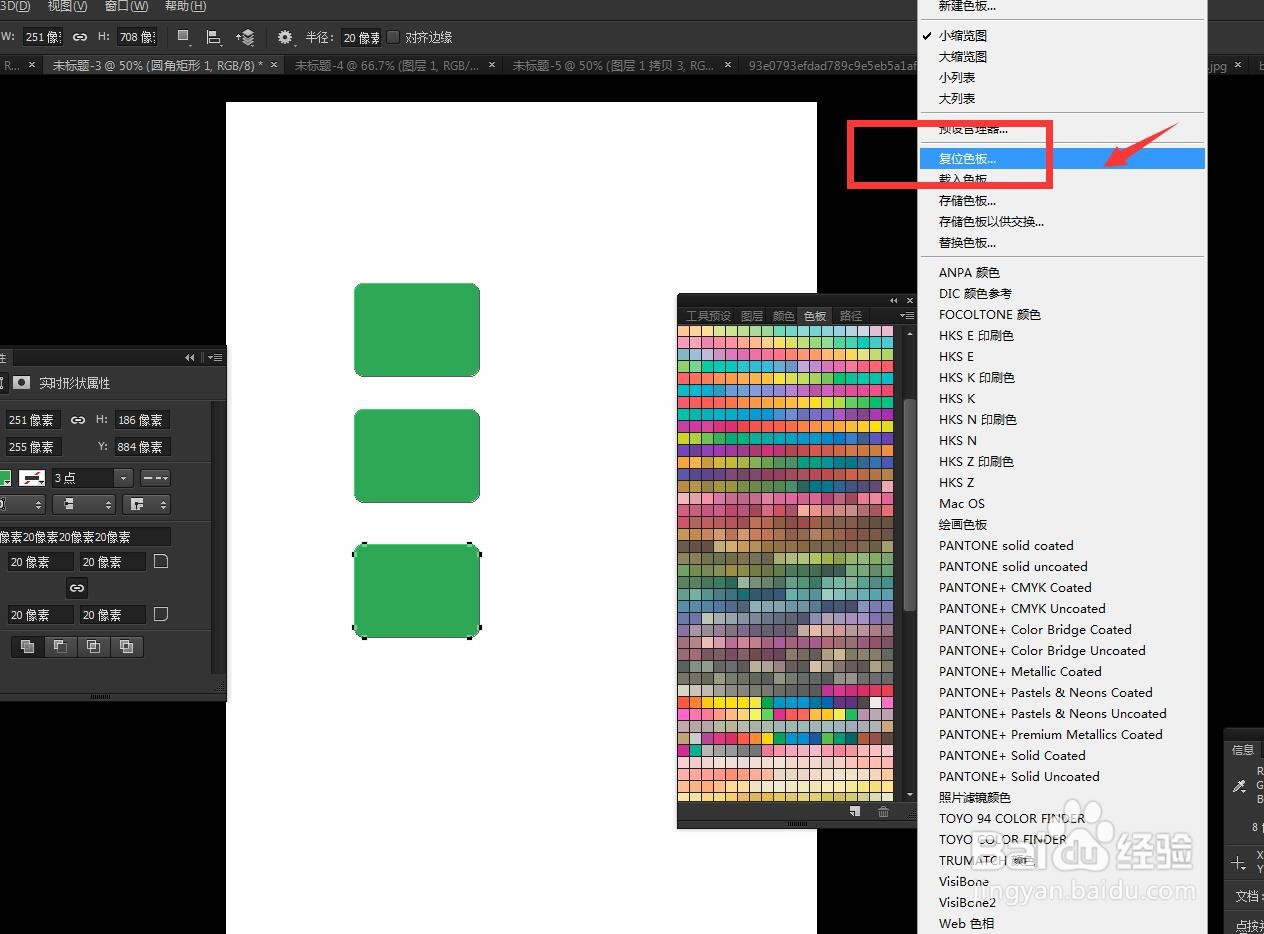Toggle the W/H link icon in Properties panel
This screenshot has width=1264, height=934.
coord(78,420)
